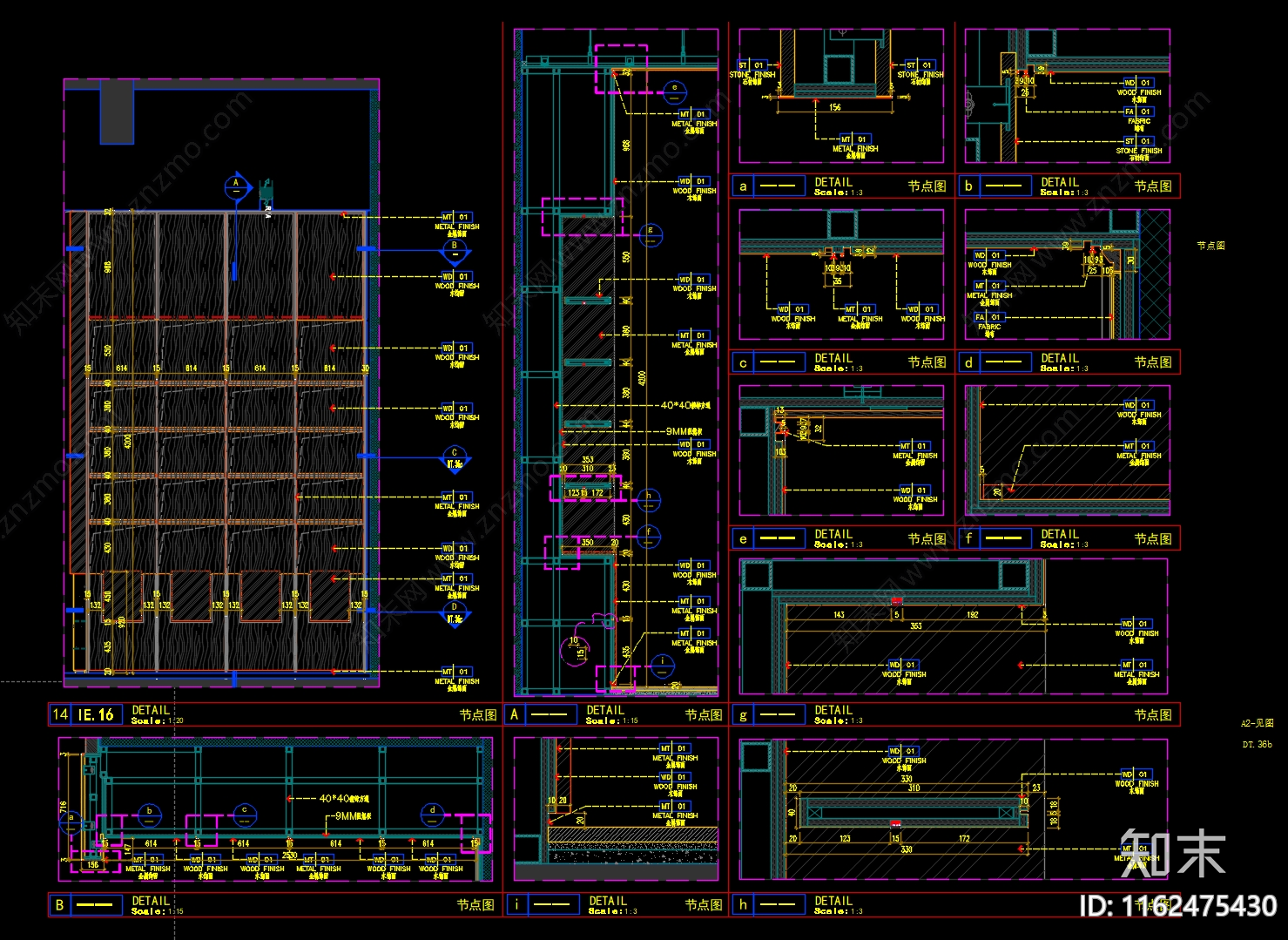The image size is (1288, 940).
Task: Select section cut symbol B beside elevation
Action: click(454, 250)
